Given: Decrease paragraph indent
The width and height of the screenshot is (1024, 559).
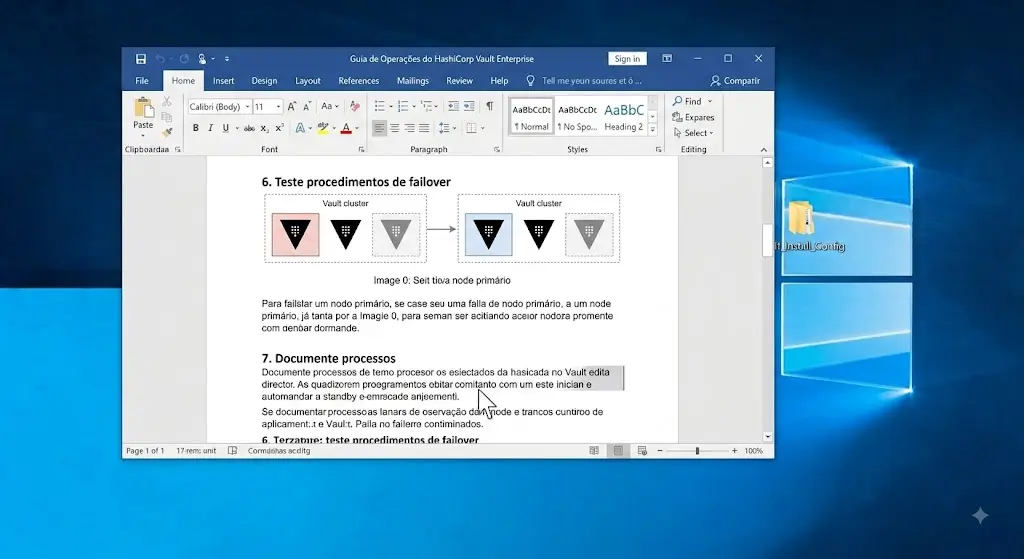Looking at the screenshot, I should (453, 106).
